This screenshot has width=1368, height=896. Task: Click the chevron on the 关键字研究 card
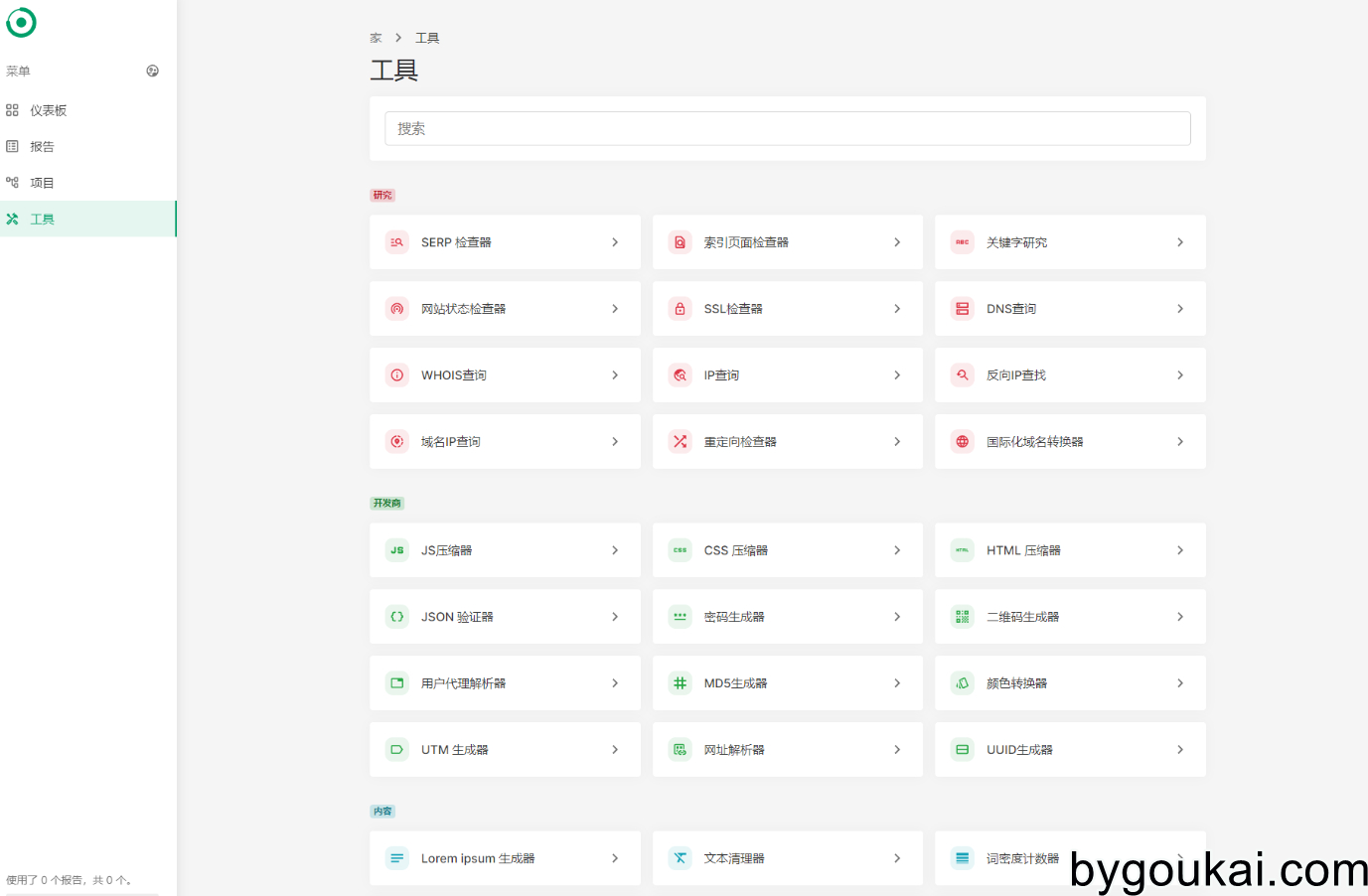pyautogui.click(x=1180, y=242)
